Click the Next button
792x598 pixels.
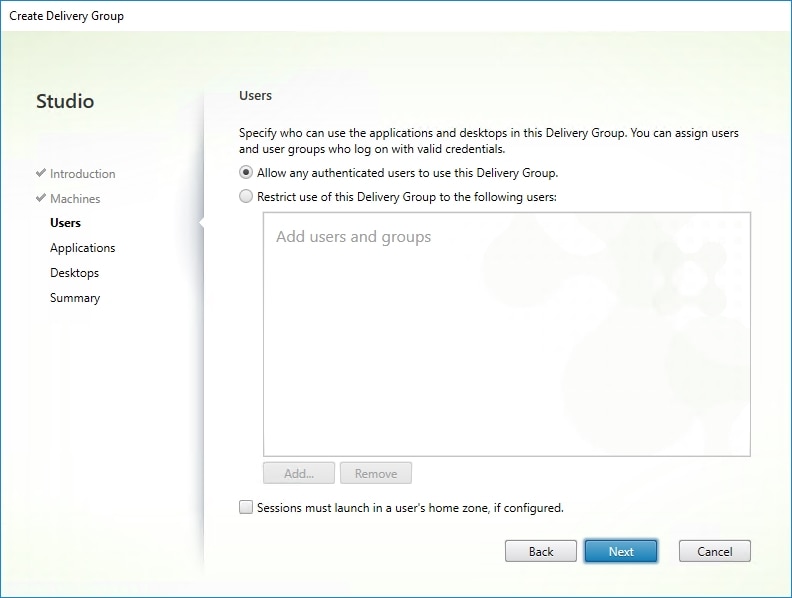(621, 551)
